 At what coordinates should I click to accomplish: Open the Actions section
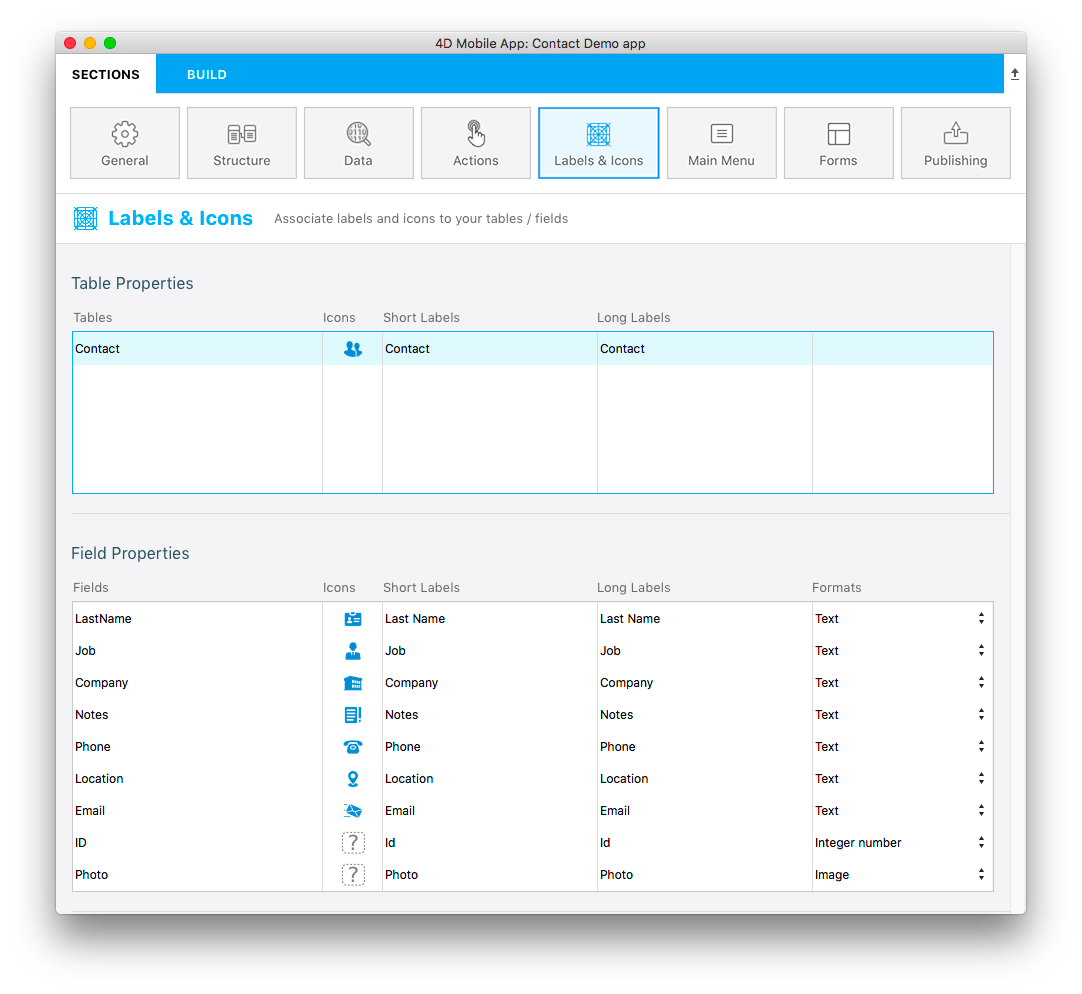click(x=475, y=143)
